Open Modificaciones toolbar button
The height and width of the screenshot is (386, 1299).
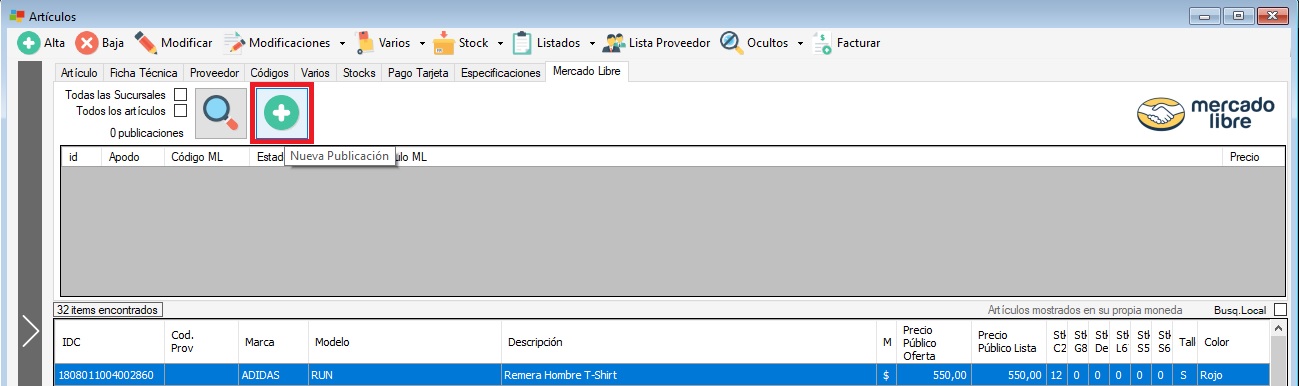point(277,43)
